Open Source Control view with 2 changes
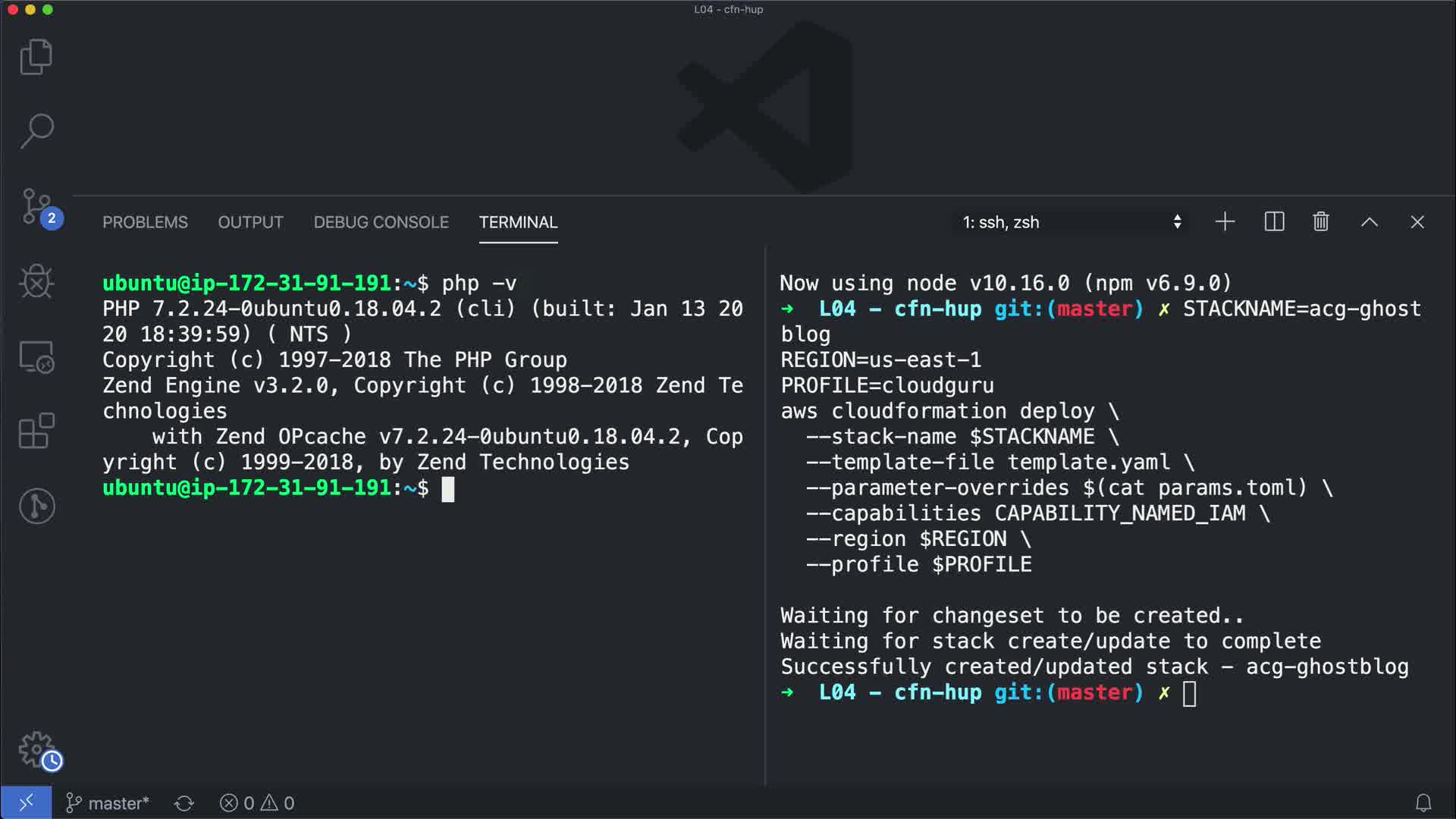 (36, 206)
